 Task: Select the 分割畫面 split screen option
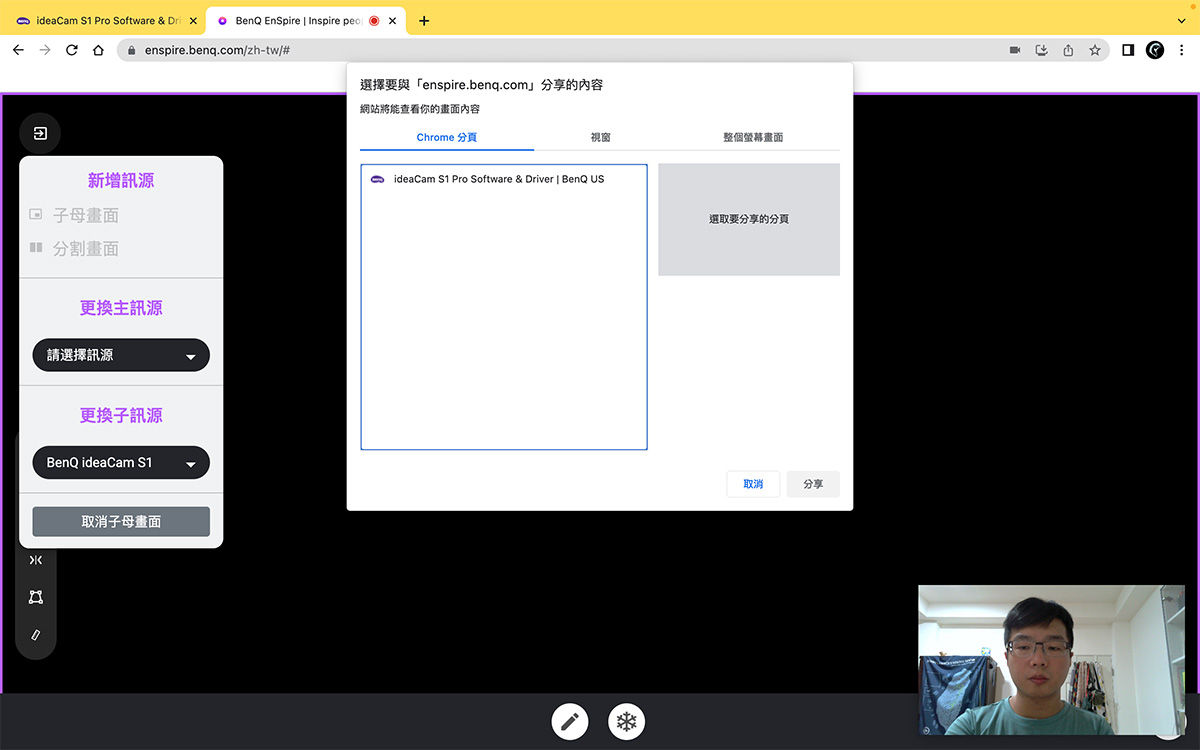[74, 248]
